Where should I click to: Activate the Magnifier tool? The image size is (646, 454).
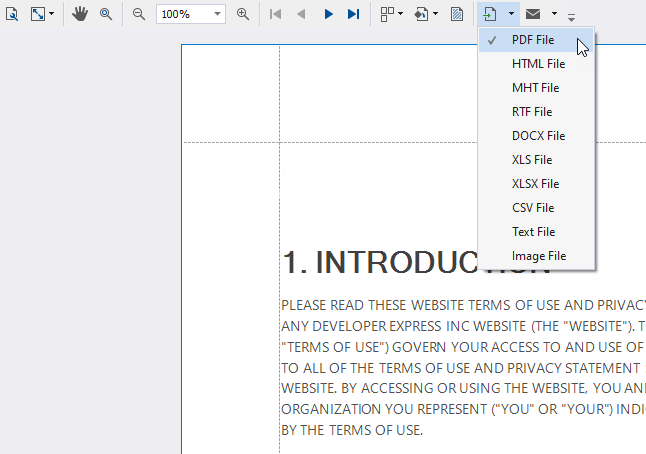coord(106,14)
